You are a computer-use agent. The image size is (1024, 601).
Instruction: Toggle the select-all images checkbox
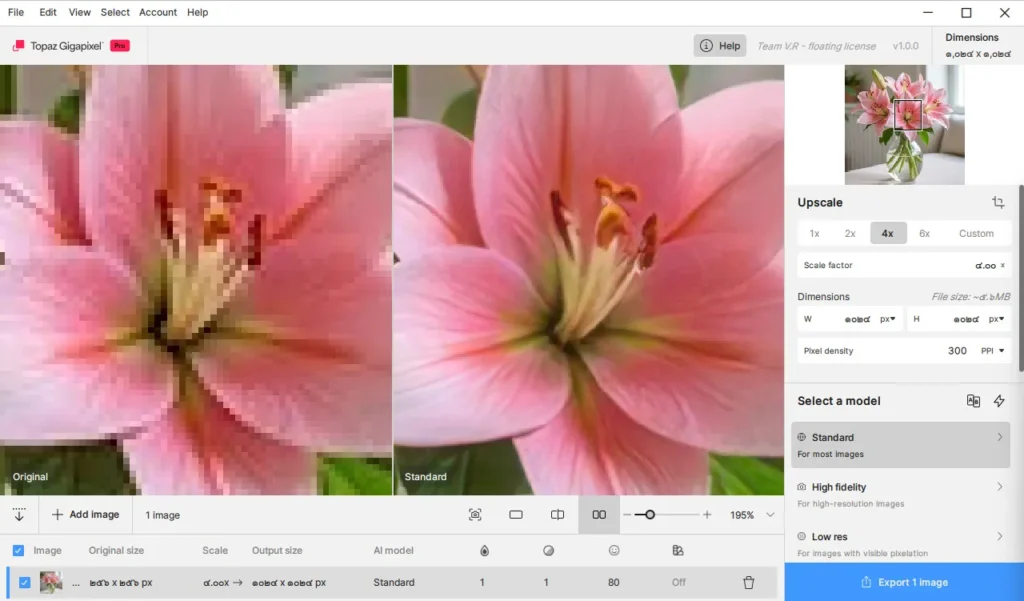pos(18,550)
